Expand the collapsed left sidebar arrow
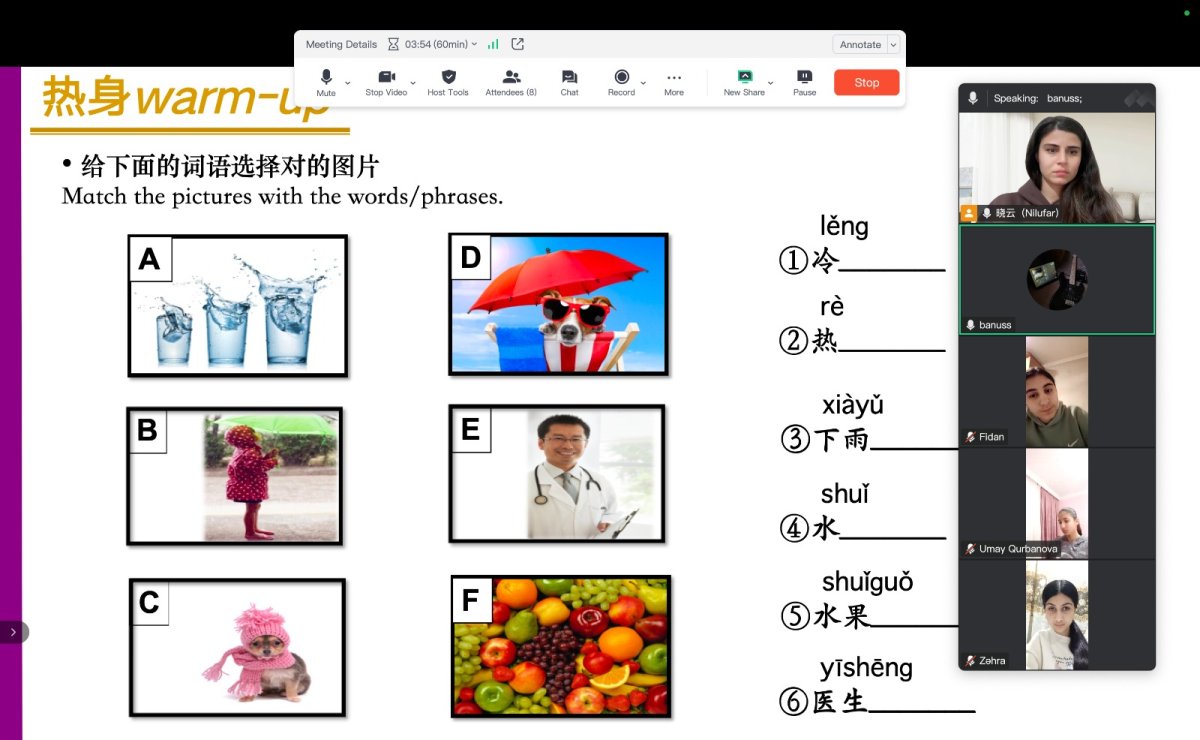The image size is (1200, 740). [x=13, y=632]
